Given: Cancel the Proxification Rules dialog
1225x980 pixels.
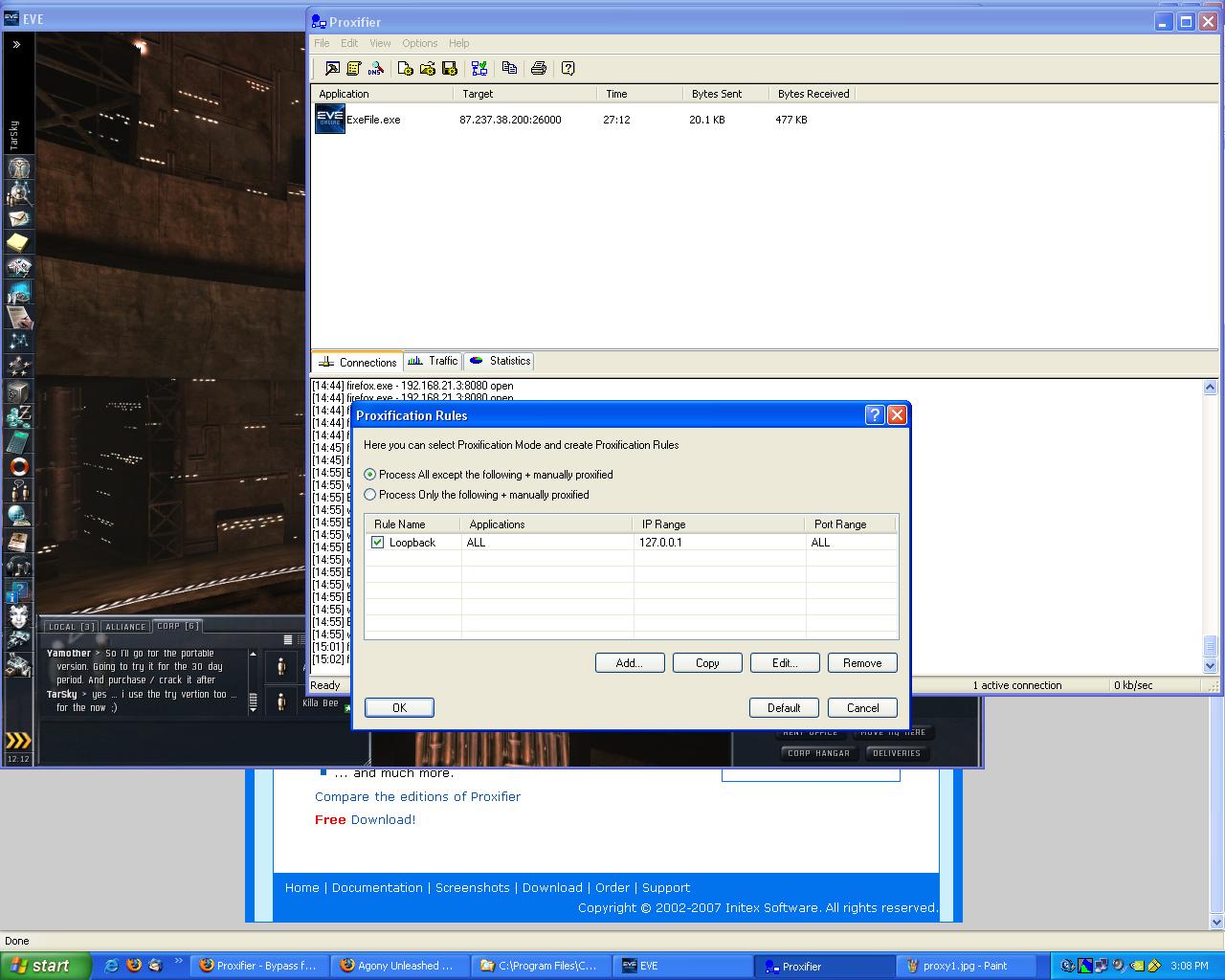Looking at the screenshot, I should click(x=862, y=707).
